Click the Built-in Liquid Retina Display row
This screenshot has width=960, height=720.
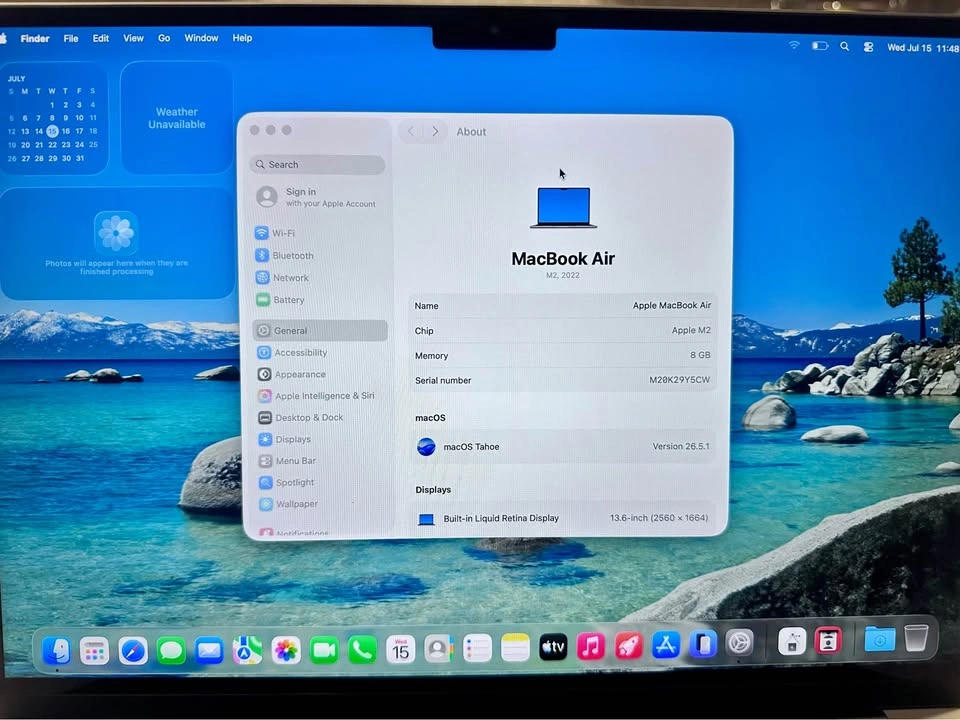click(562, 518)
